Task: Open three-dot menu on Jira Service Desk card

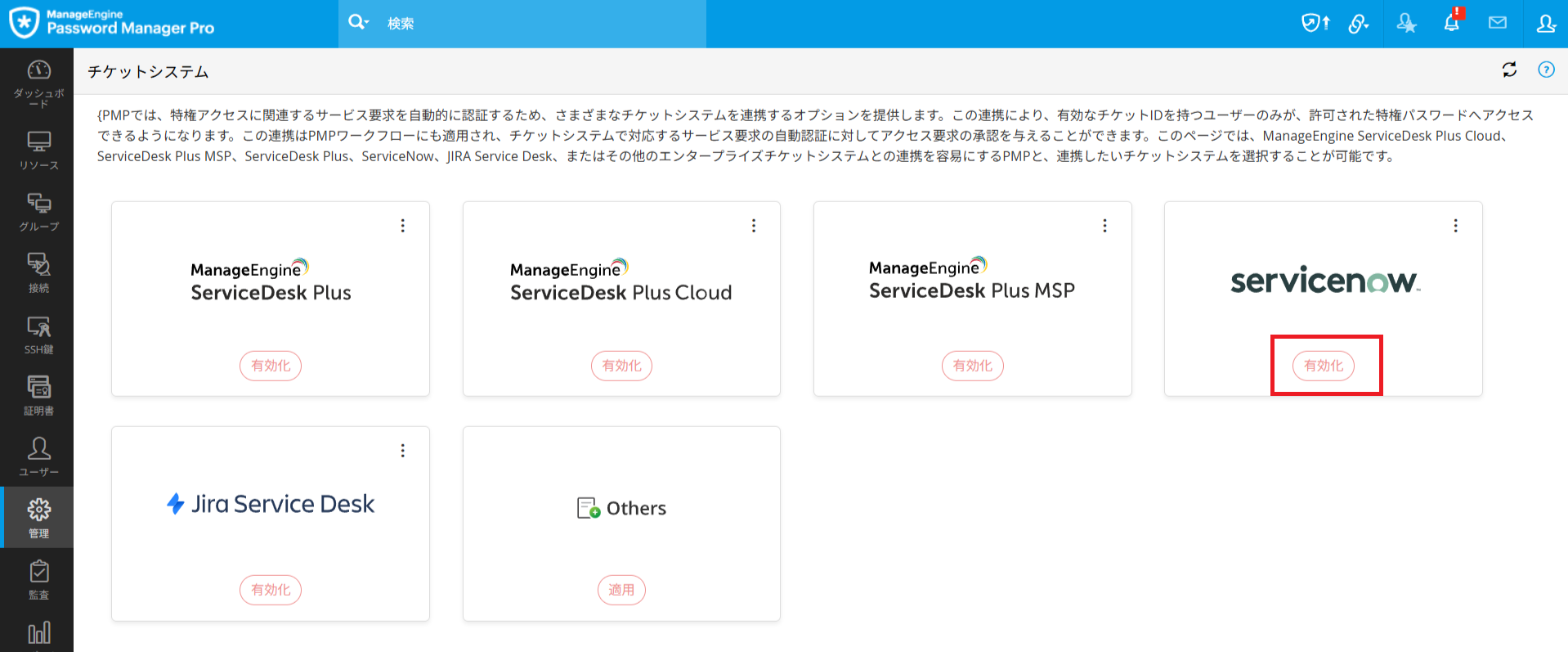Action: click(403, 451)
